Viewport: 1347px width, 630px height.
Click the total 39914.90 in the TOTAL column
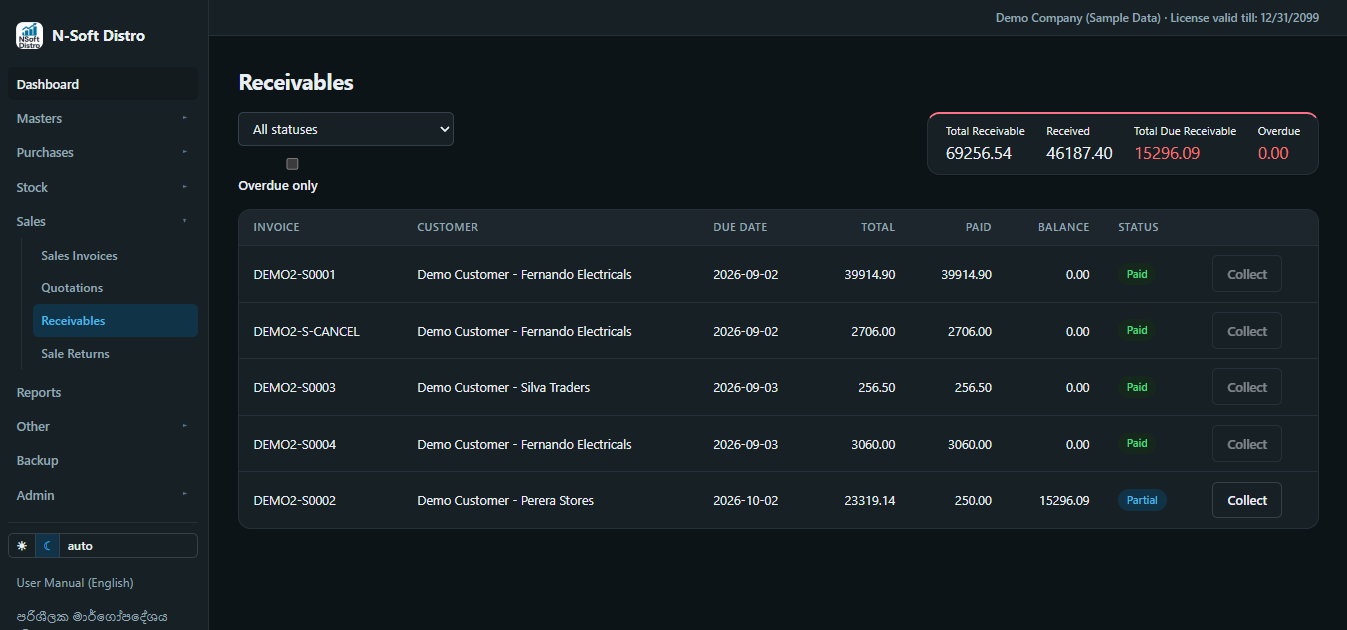(870, 274)
